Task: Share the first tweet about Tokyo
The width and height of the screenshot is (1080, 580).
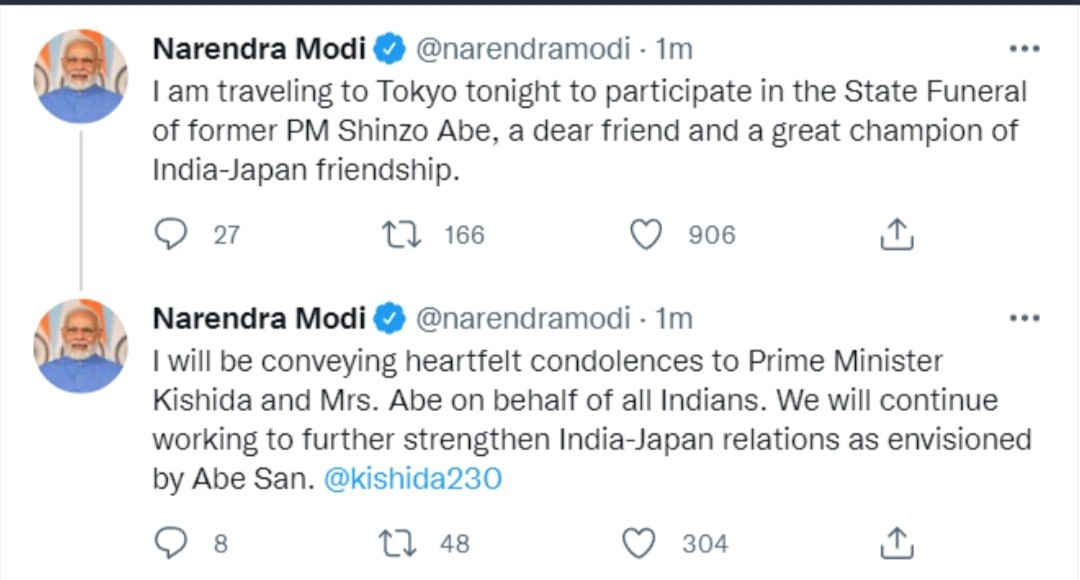Action: coord(896,234)
